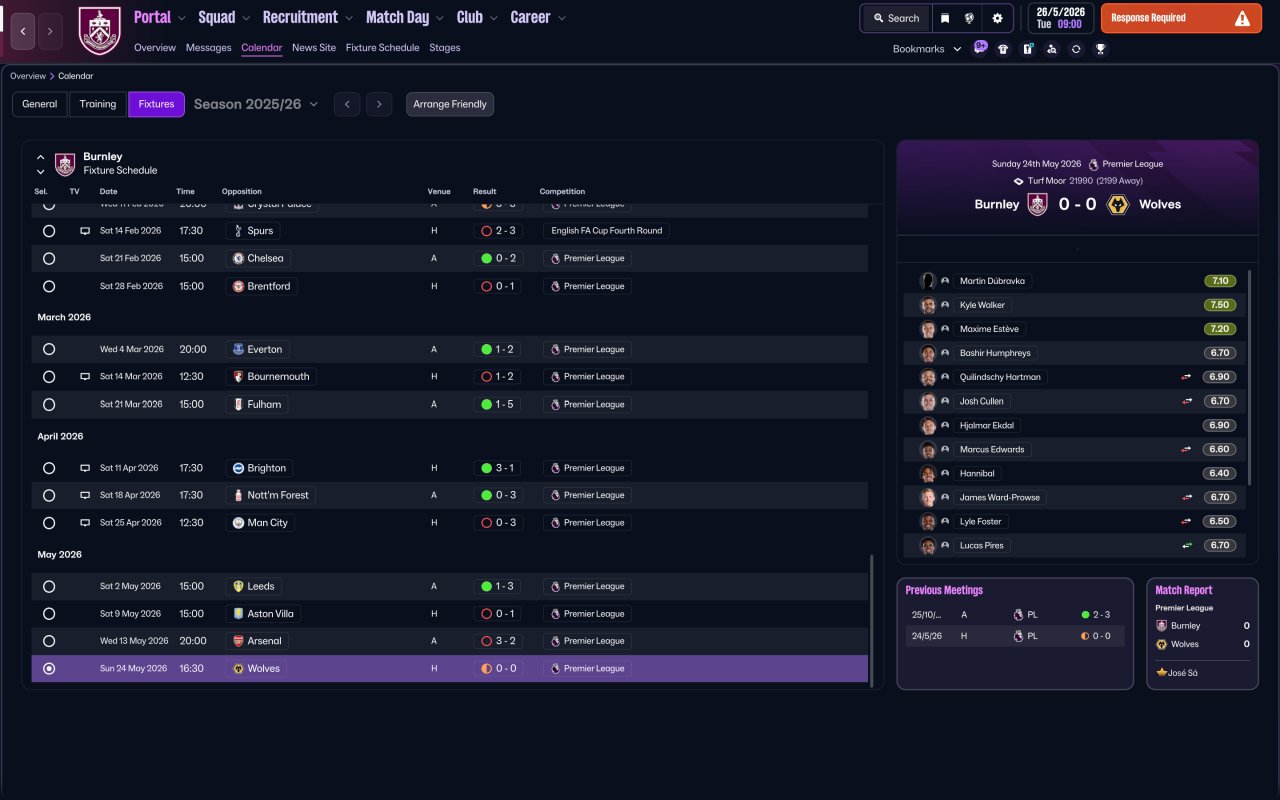Viewport: 1280px width, 800px height.
Task: Click the tactics board icon in the bookmarks bar
Action: [x=1027, y=49]
